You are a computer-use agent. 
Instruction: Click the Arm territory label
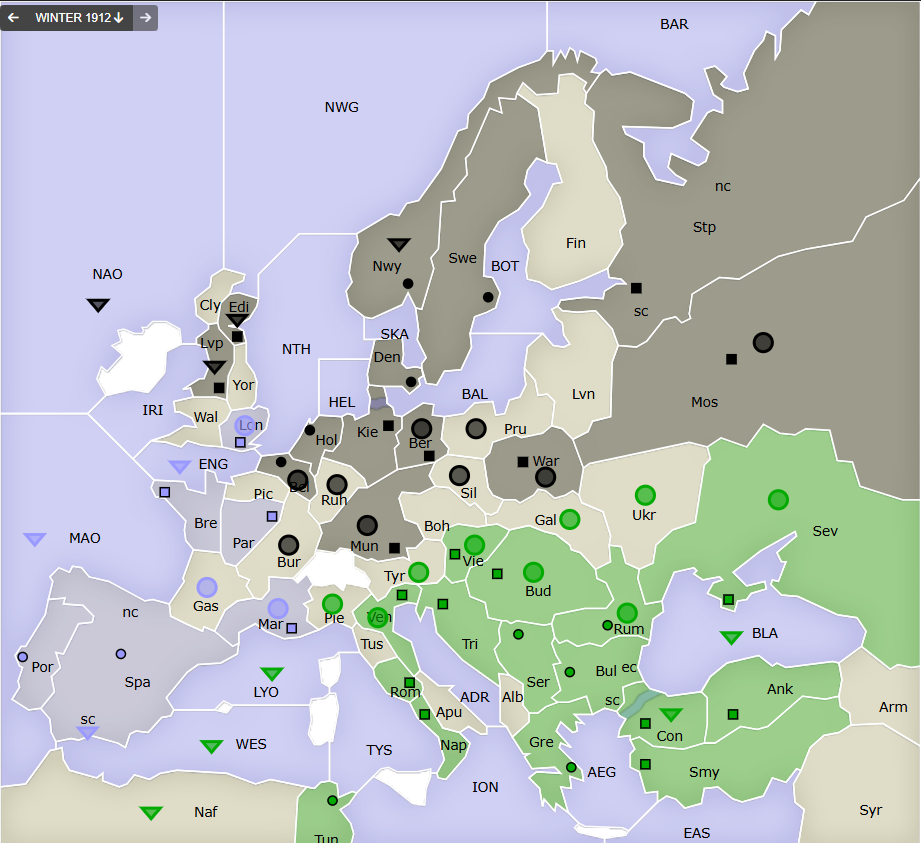coord(893,707)
